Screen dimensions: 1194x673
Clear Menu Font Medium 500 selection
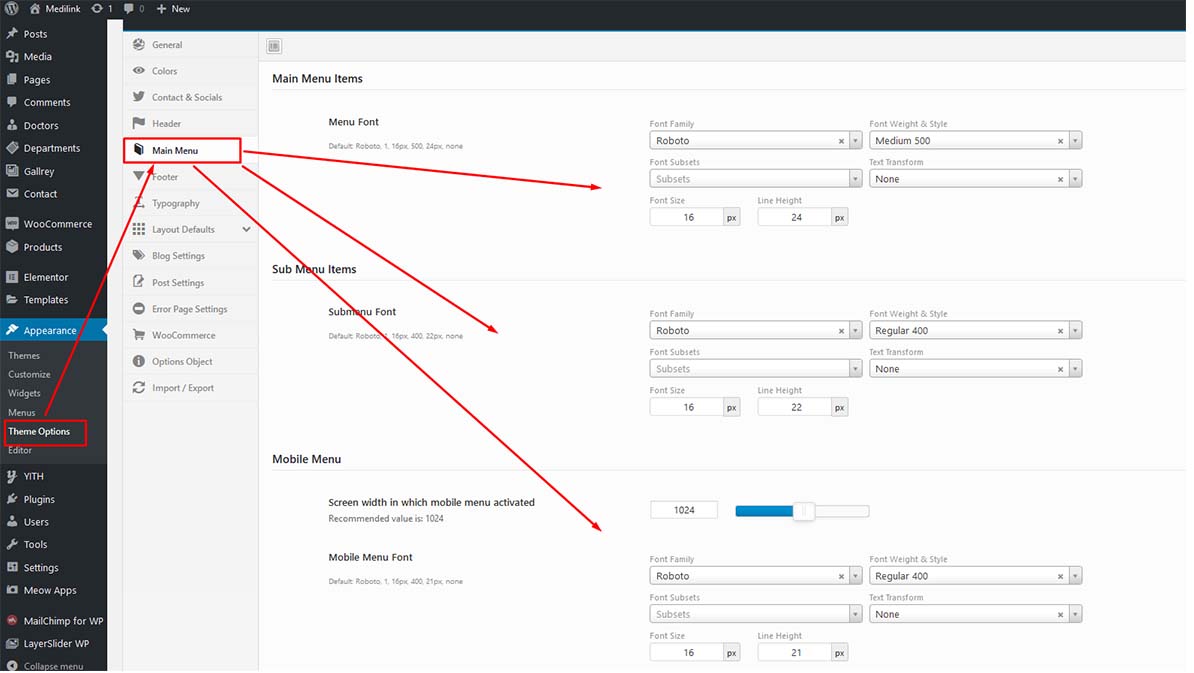(x=1060, y=141)
